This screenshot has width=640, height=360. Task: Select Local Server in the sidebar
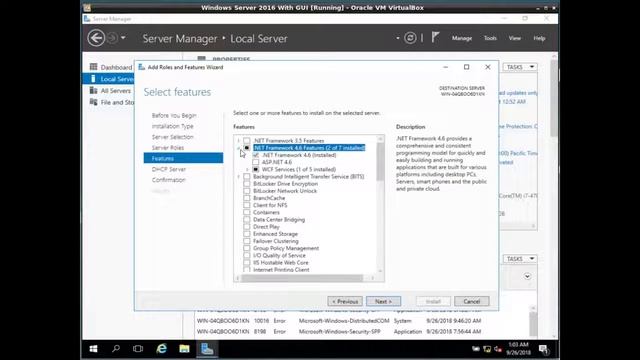[109, 79]
